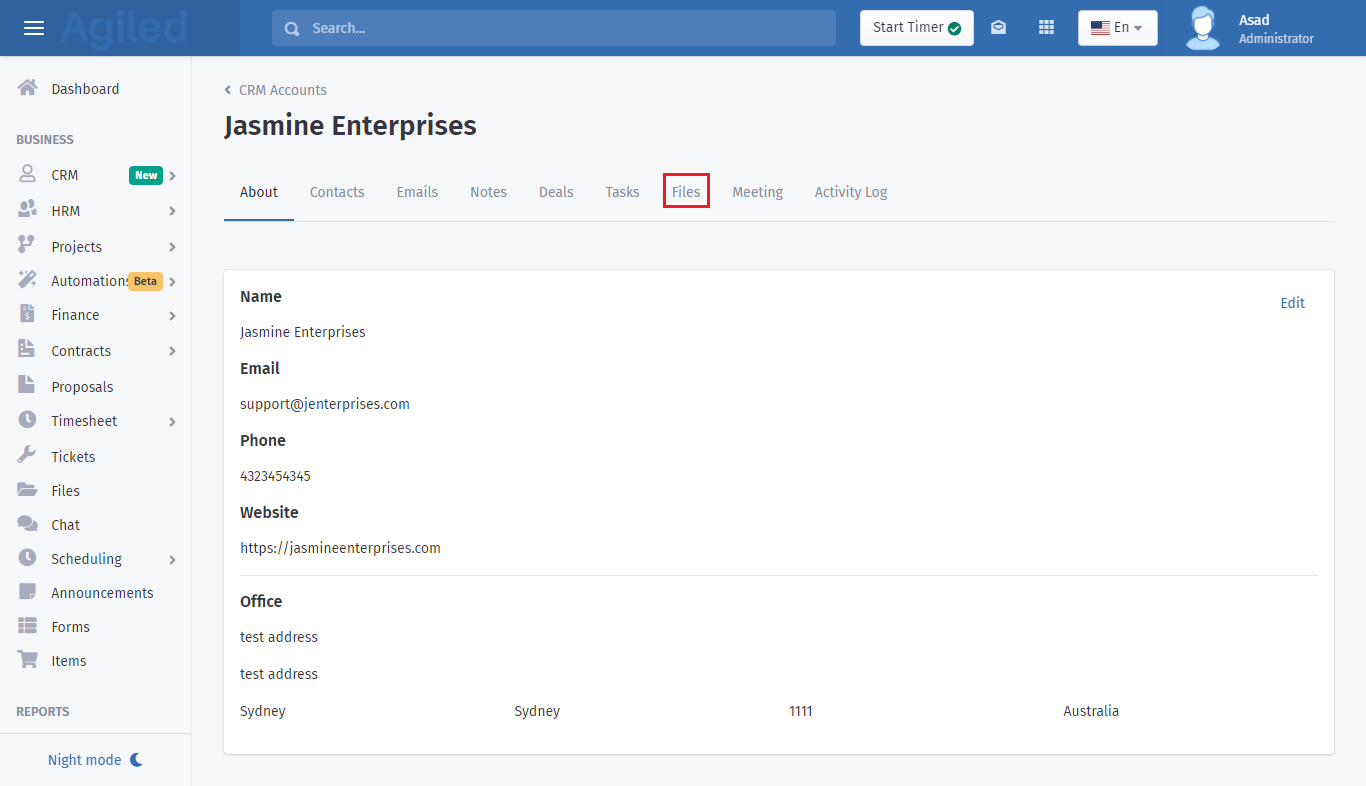Image resolution: width=1366 pixels, height=786 pixels.
Task: Expand the Finance submenu chevron
Action: click(x=172, y=316)
